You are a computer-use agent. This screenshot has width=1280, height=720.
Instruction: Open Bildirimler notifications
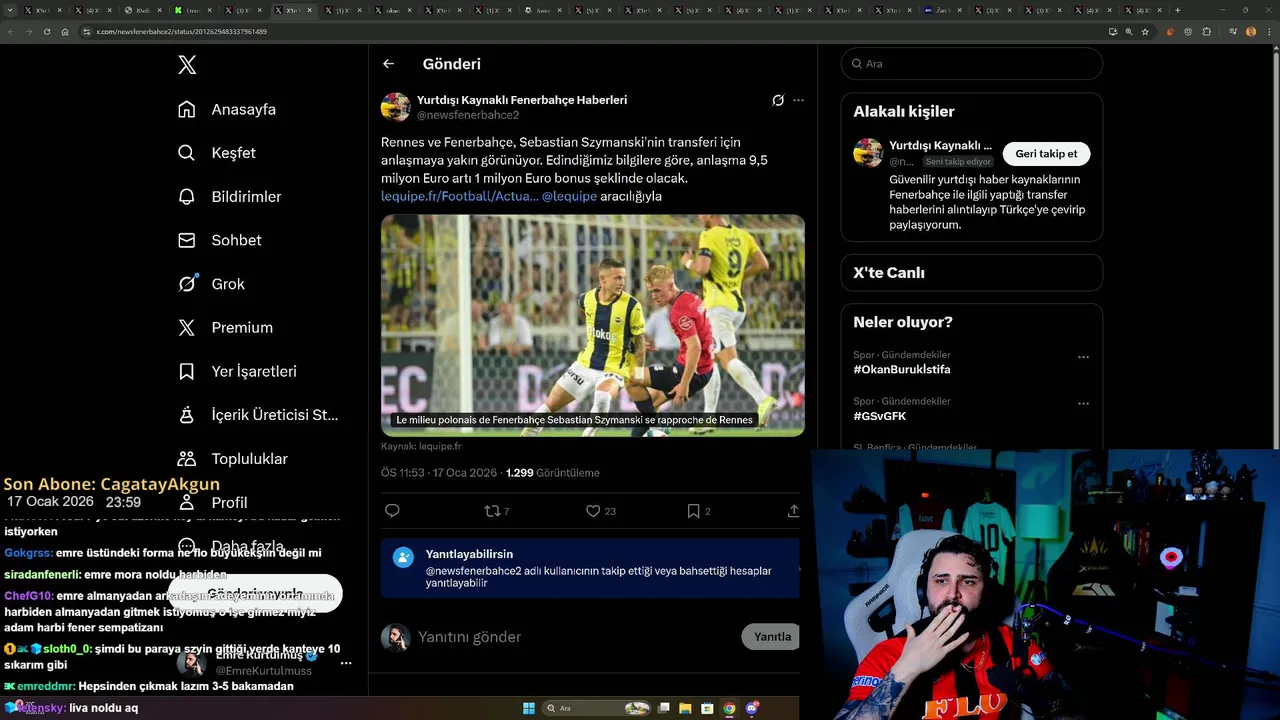(x=228, y=197)
